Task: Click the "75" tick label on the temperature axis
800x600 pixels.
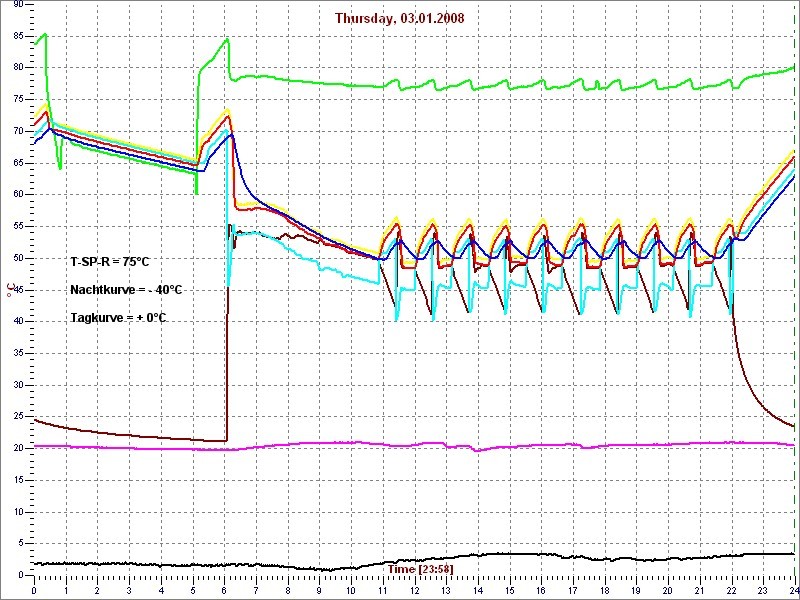Action: pos(18,99)
